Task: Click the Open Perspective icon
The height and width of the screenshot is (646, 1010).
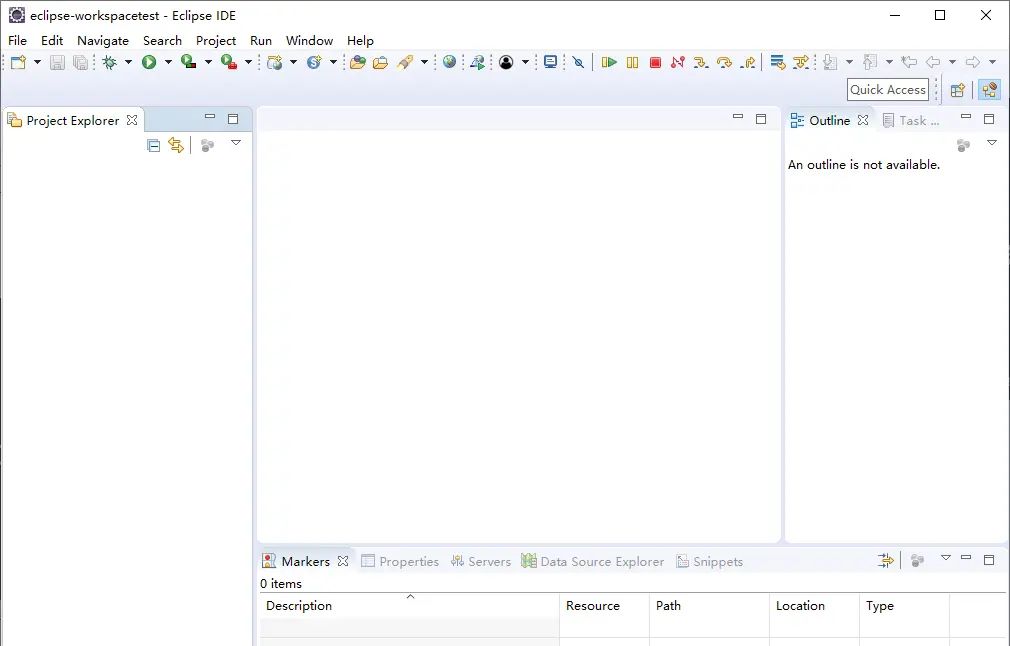Action: point(957,90)
